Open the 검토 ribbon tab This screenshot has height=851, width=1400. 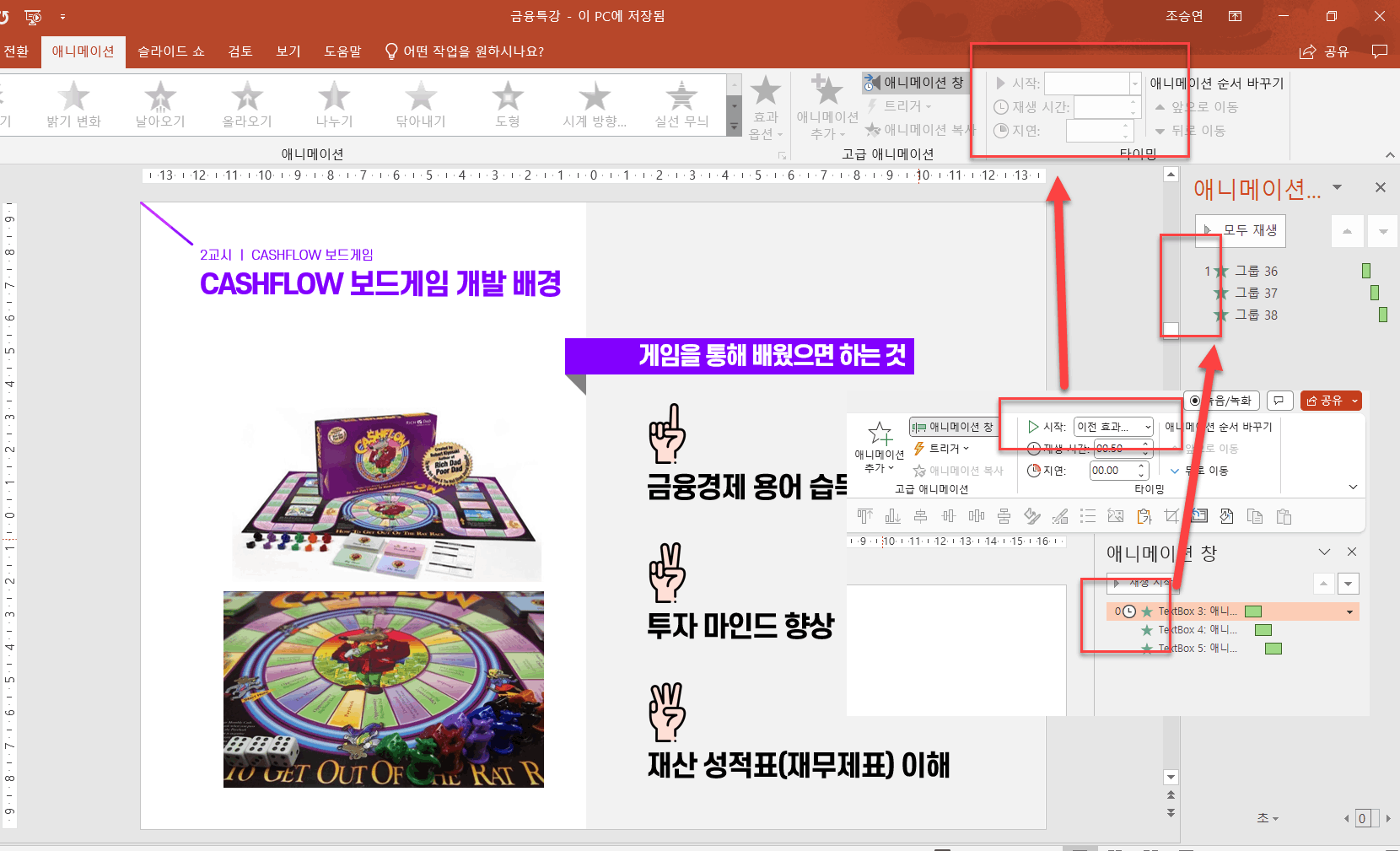pyautogui.click(x=240, y=51)
